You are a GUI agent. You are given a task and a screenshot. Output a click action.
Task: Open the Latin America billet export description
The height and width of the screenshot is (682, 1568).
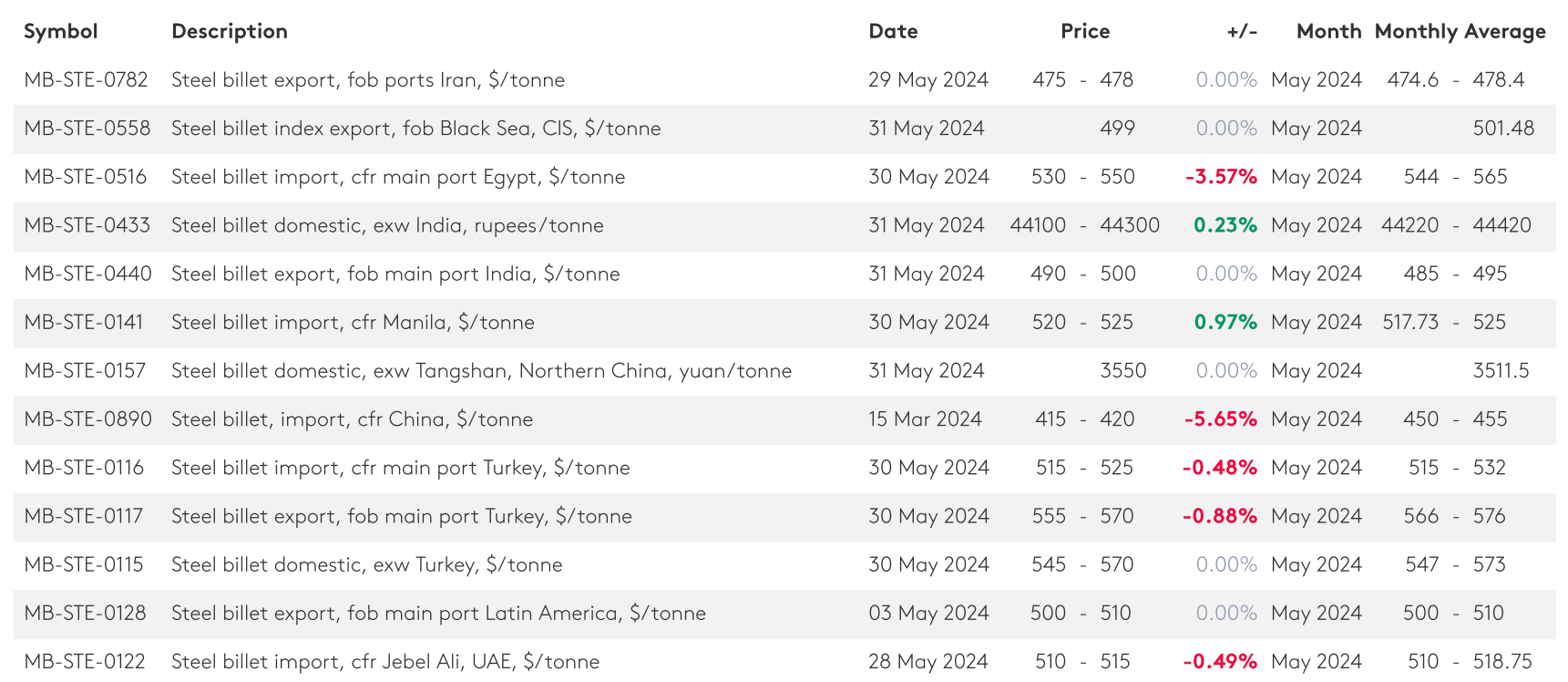pos(438,613)
